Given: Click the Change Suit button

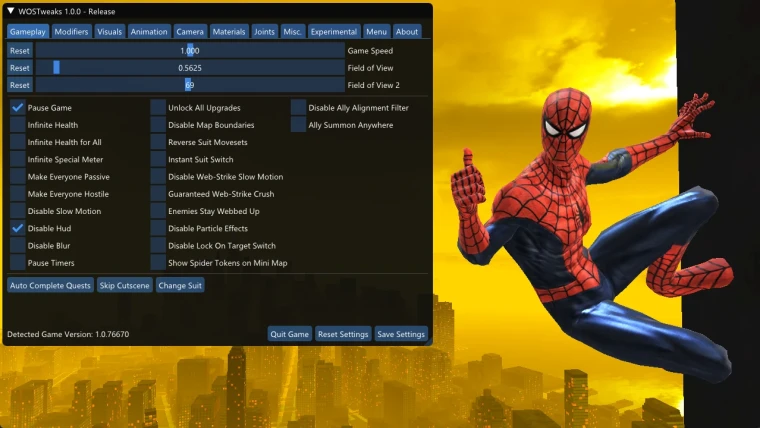Looking at the screenshot, I should (180, 286).
